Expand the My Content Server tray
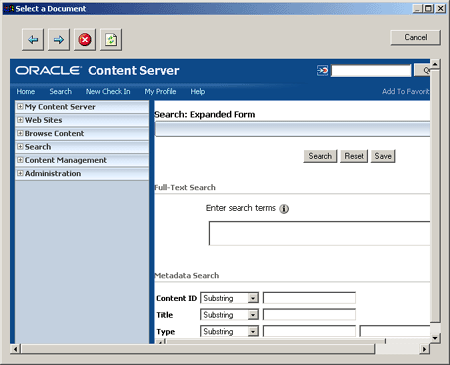 (20, 107)
